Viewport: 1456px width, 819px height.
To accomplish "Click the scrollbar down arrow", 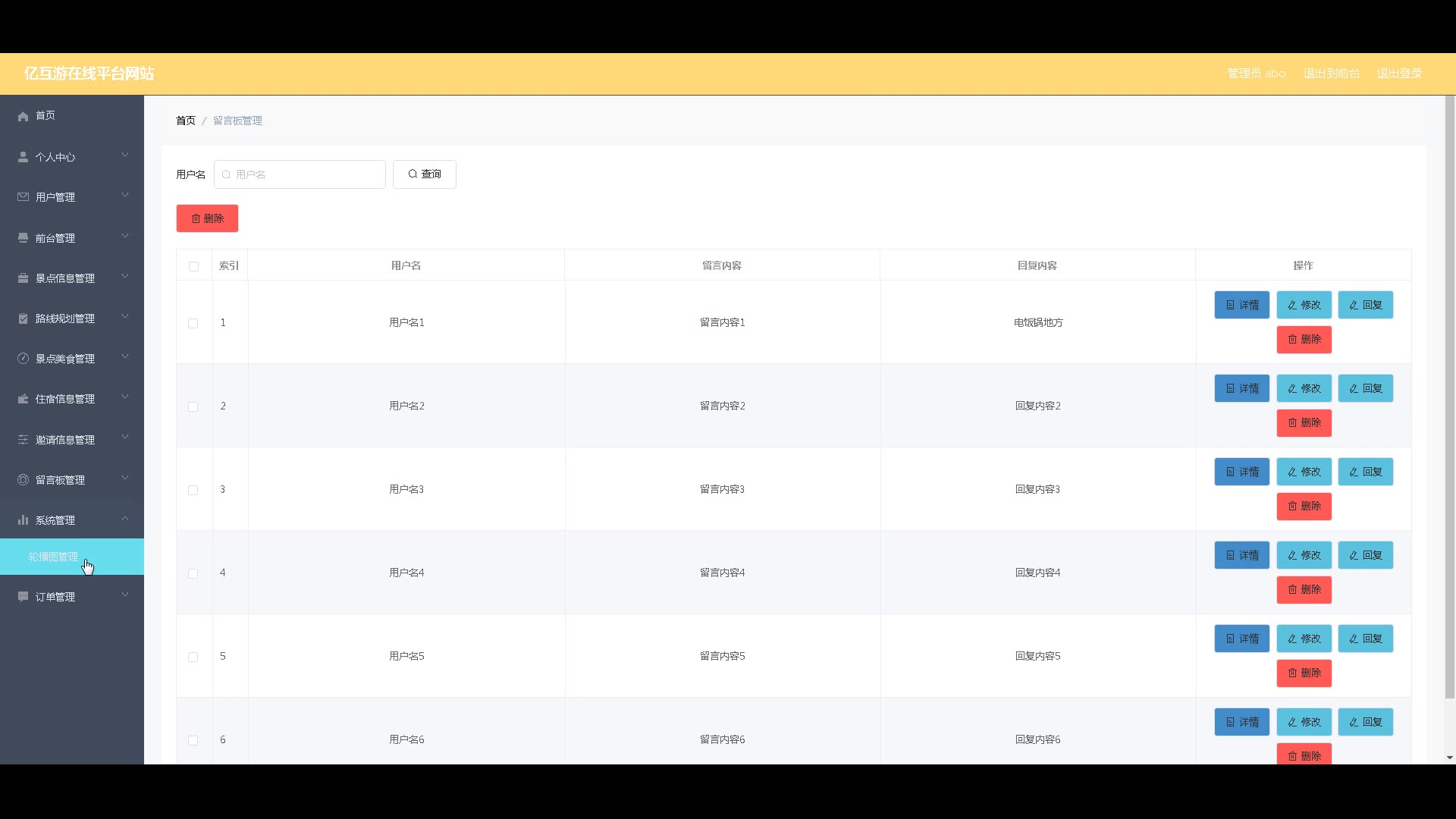I will tap(1450, 758).
